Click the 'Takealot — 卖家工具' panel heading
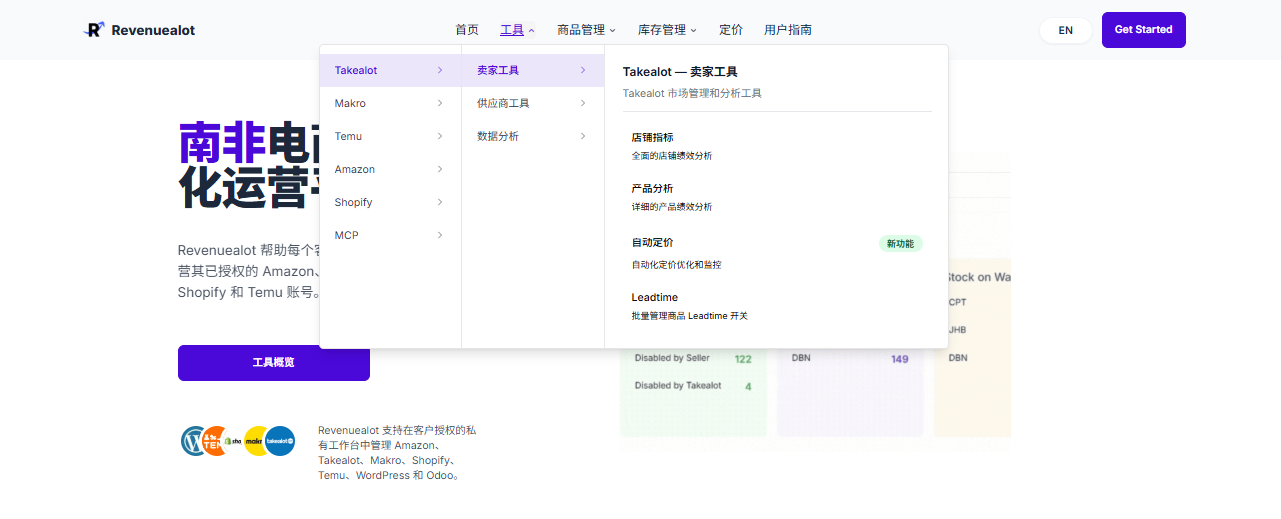The width and height of the screenshot is (1281, 519). tap(680, 72)
